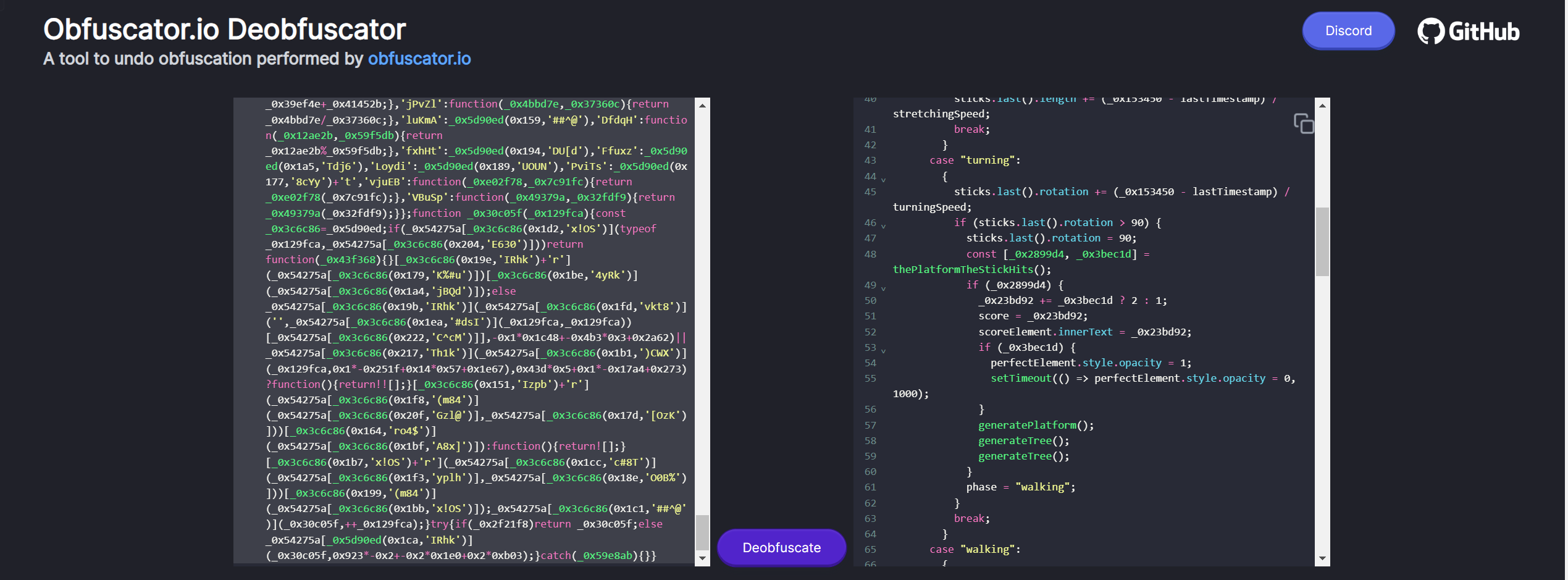Click the case "walking": line
Screen dimensions: 1568x580
[975, 549]
